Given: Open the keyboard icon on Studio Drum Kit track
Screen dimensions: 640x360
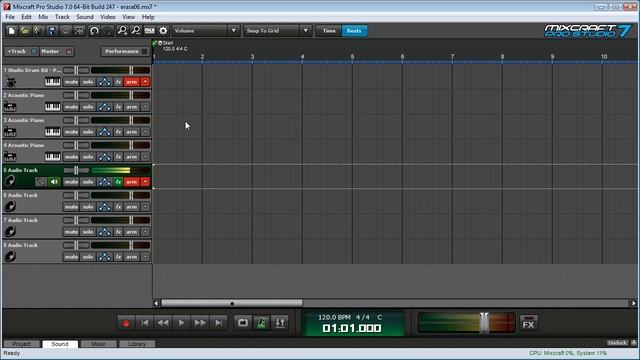Looking at the screenshot, I should [53, 82].
